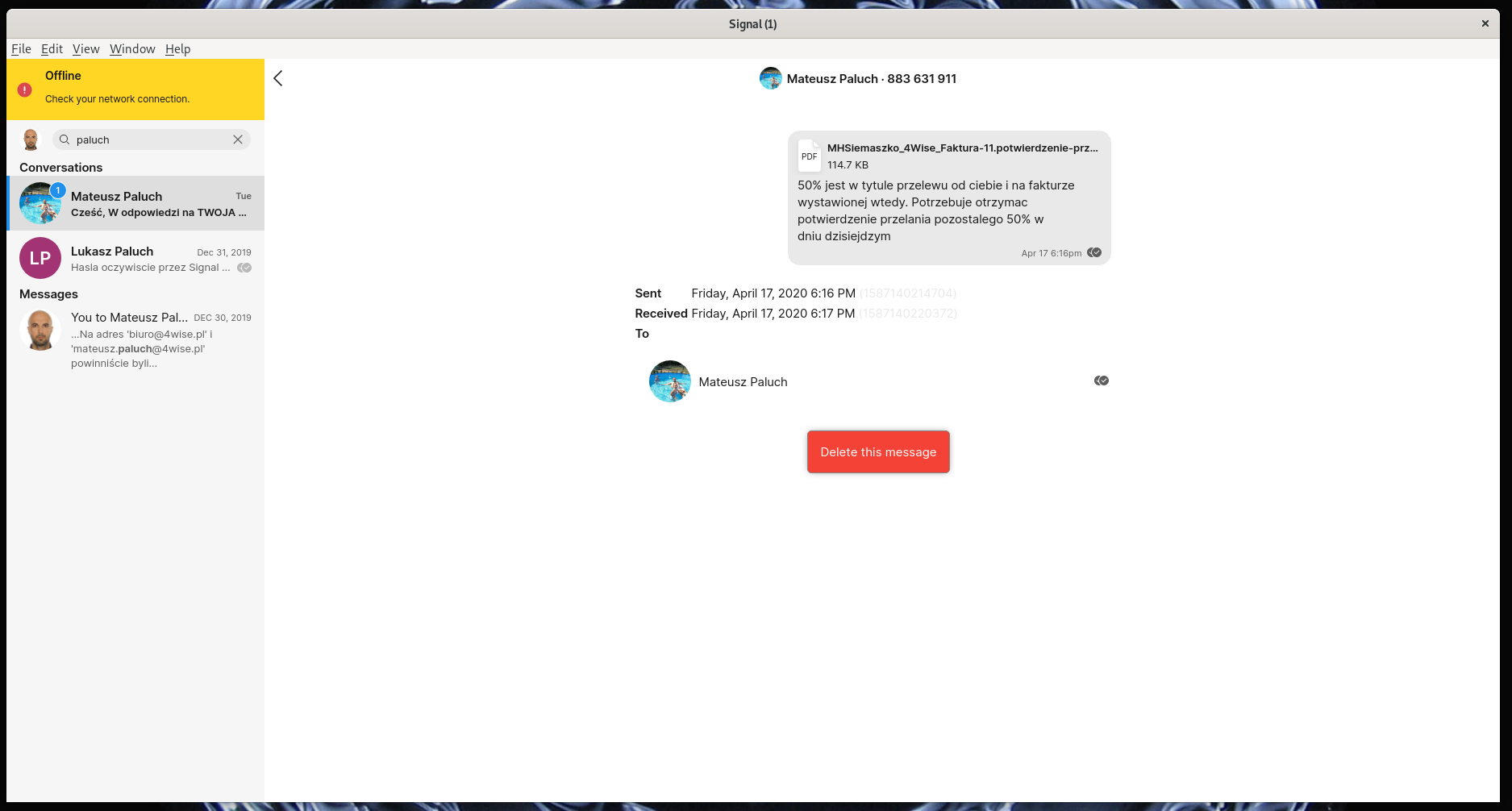This screenshot has height=811, width=1512.
Task: Click delivery status icon beside recipient Mateusz Paluch
Action: tap(1102, 381)
